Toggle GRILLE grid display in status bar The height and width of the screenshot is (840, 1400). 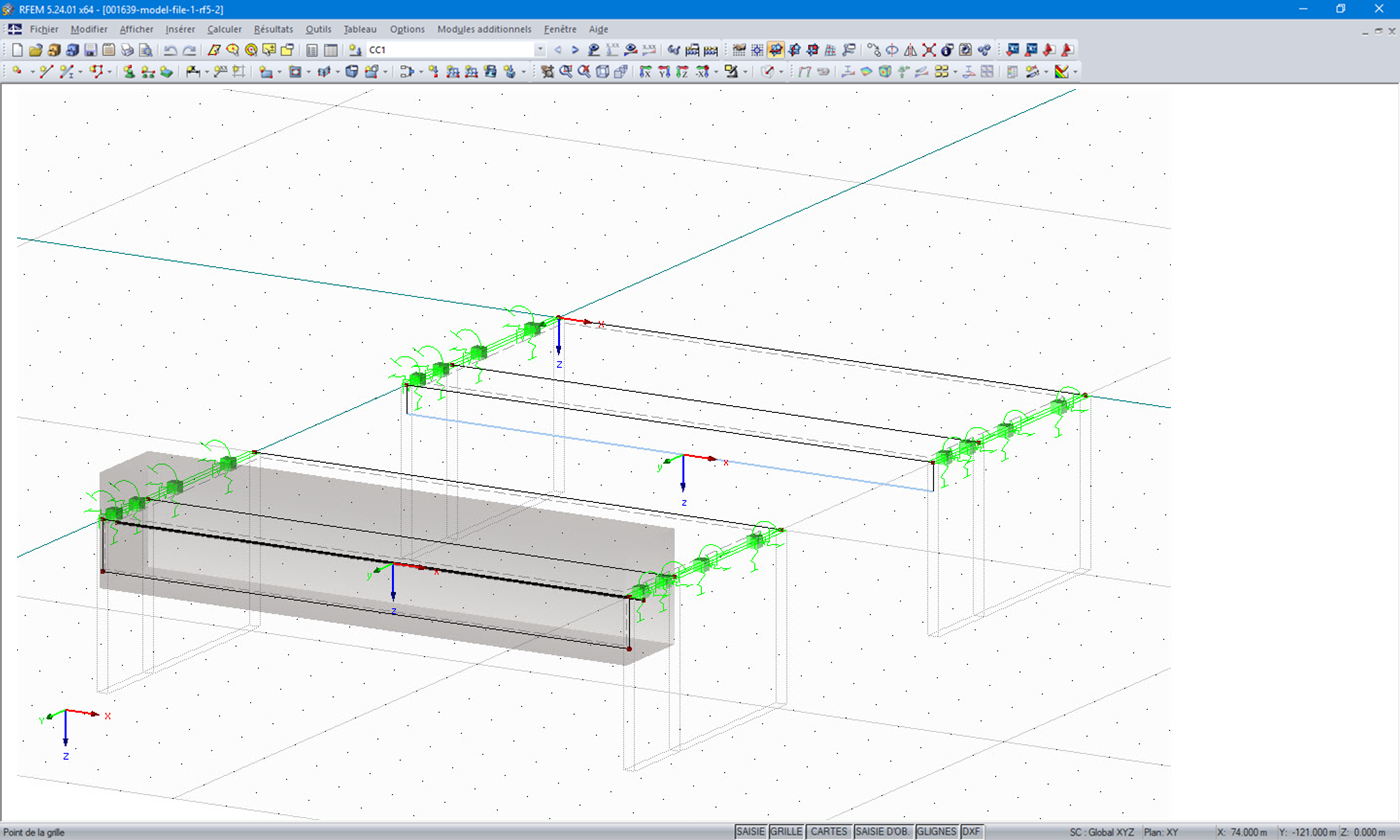point(787,831)
